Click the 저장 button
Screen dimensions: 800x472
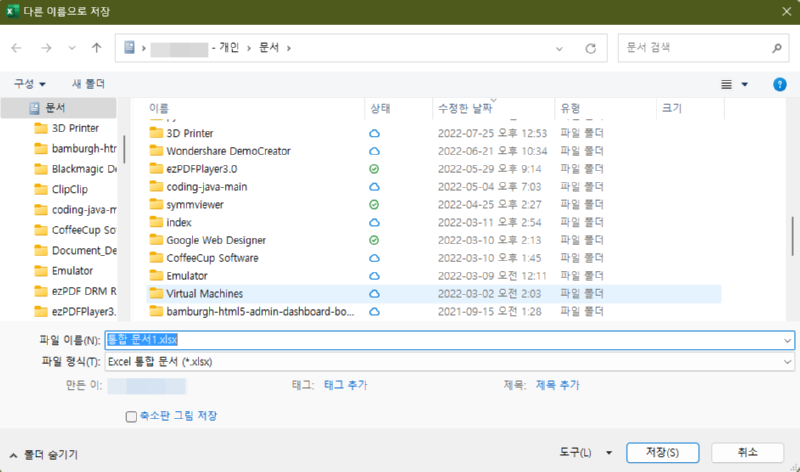[654, 453]
